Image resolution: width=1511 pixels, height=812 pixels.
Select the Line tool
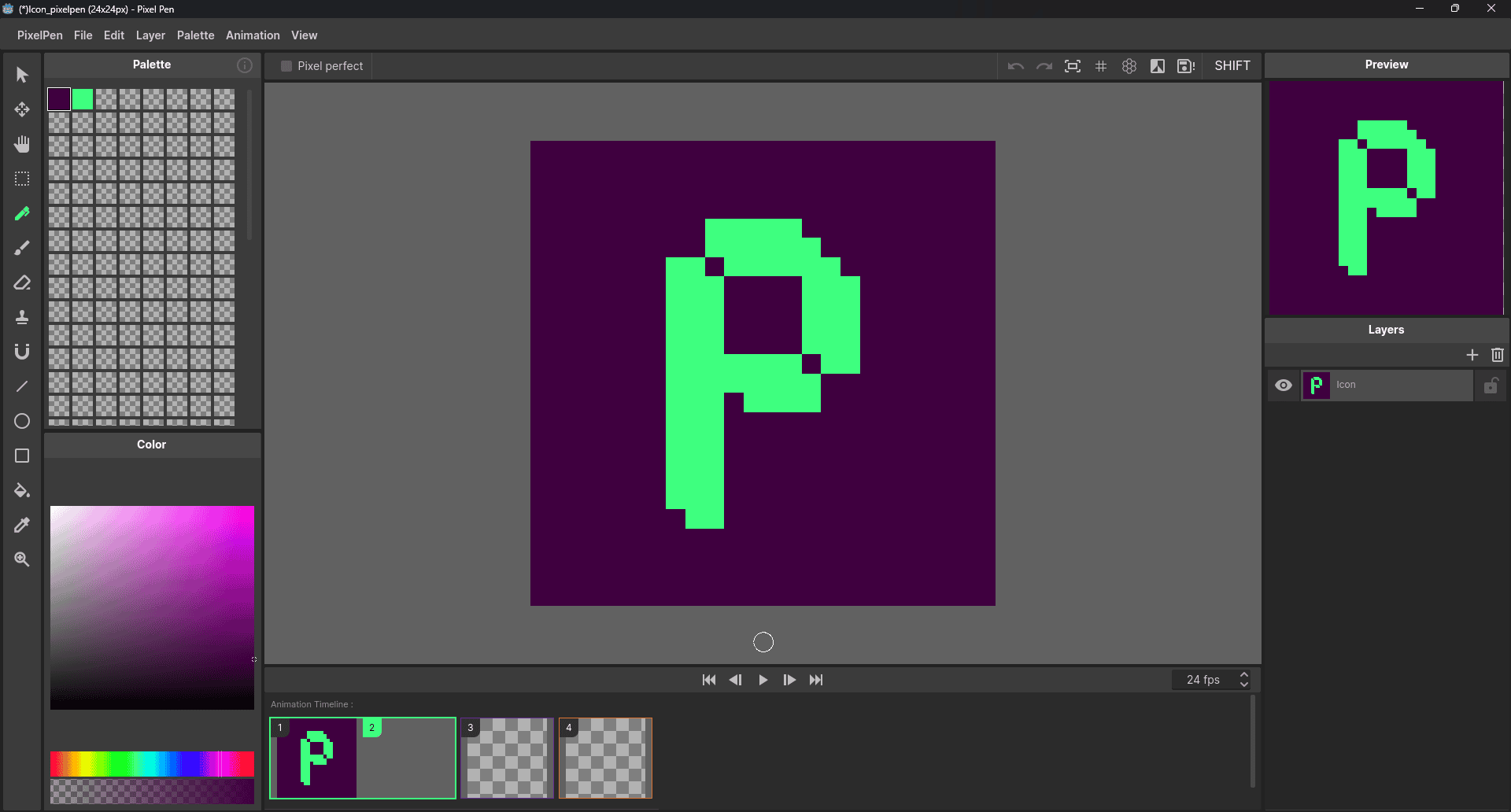[22, 386]
